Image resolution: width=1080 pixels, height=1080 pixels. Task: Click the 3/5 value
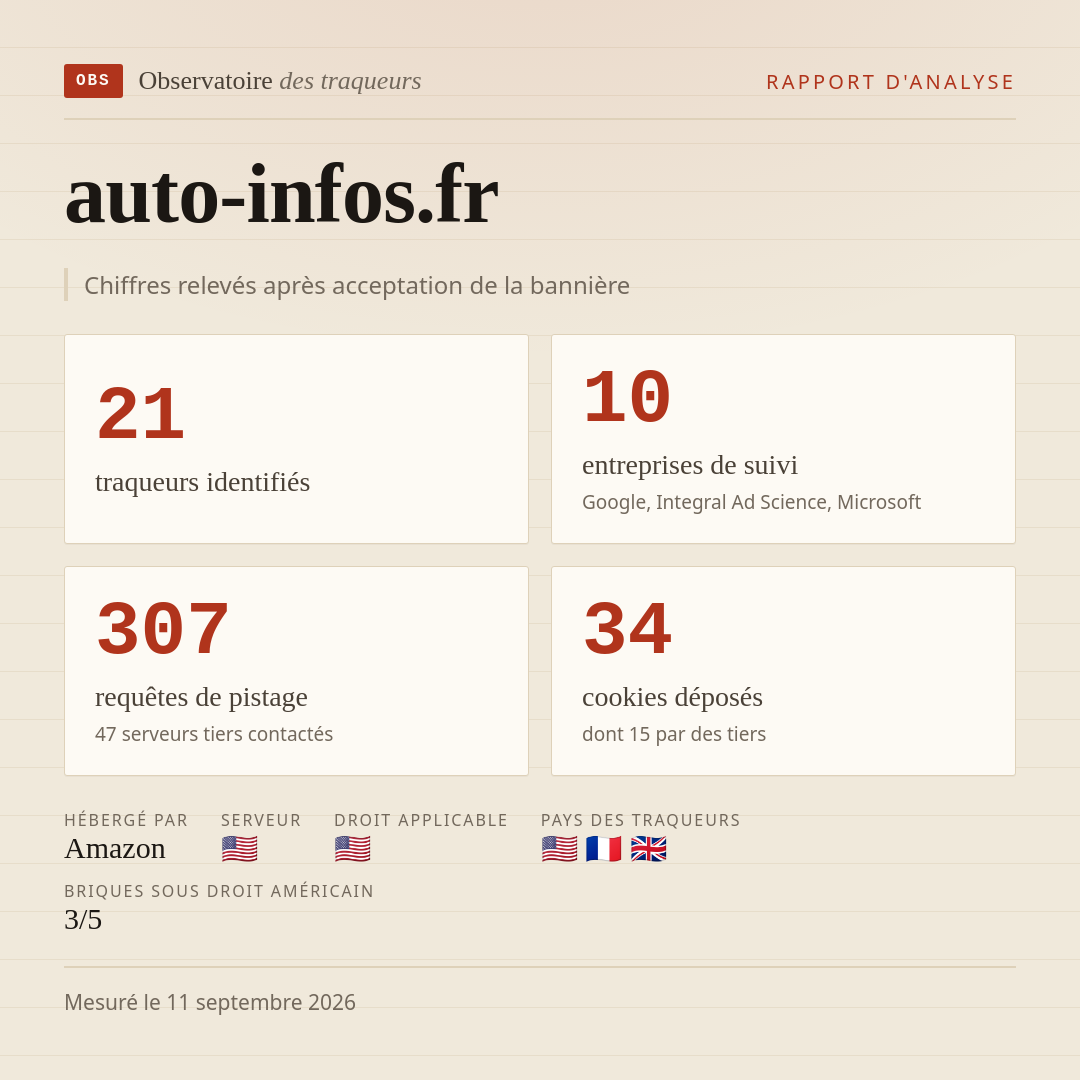[83, 920]
